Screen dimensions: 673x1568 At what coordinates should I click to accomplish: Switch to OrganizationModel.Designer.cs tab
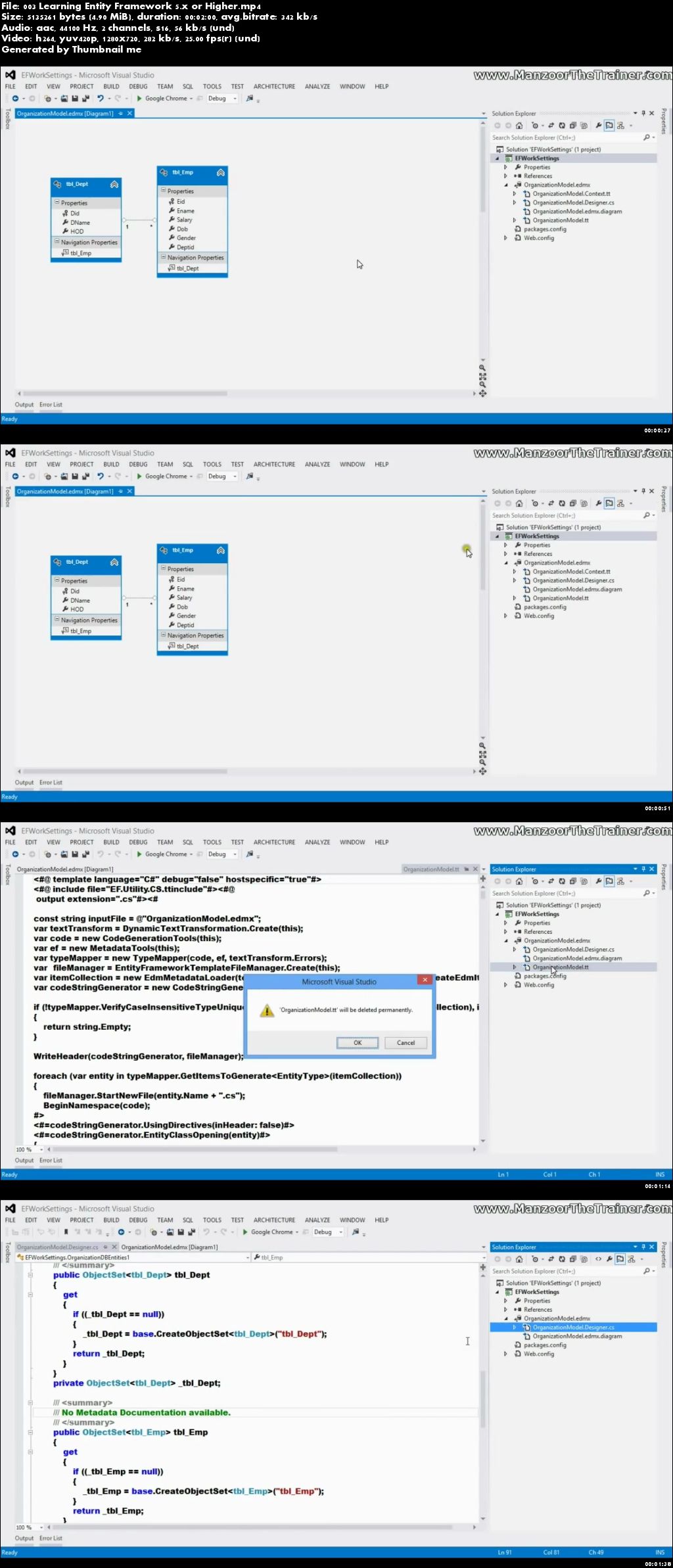pyautogui.click(x=58, y=1247)
